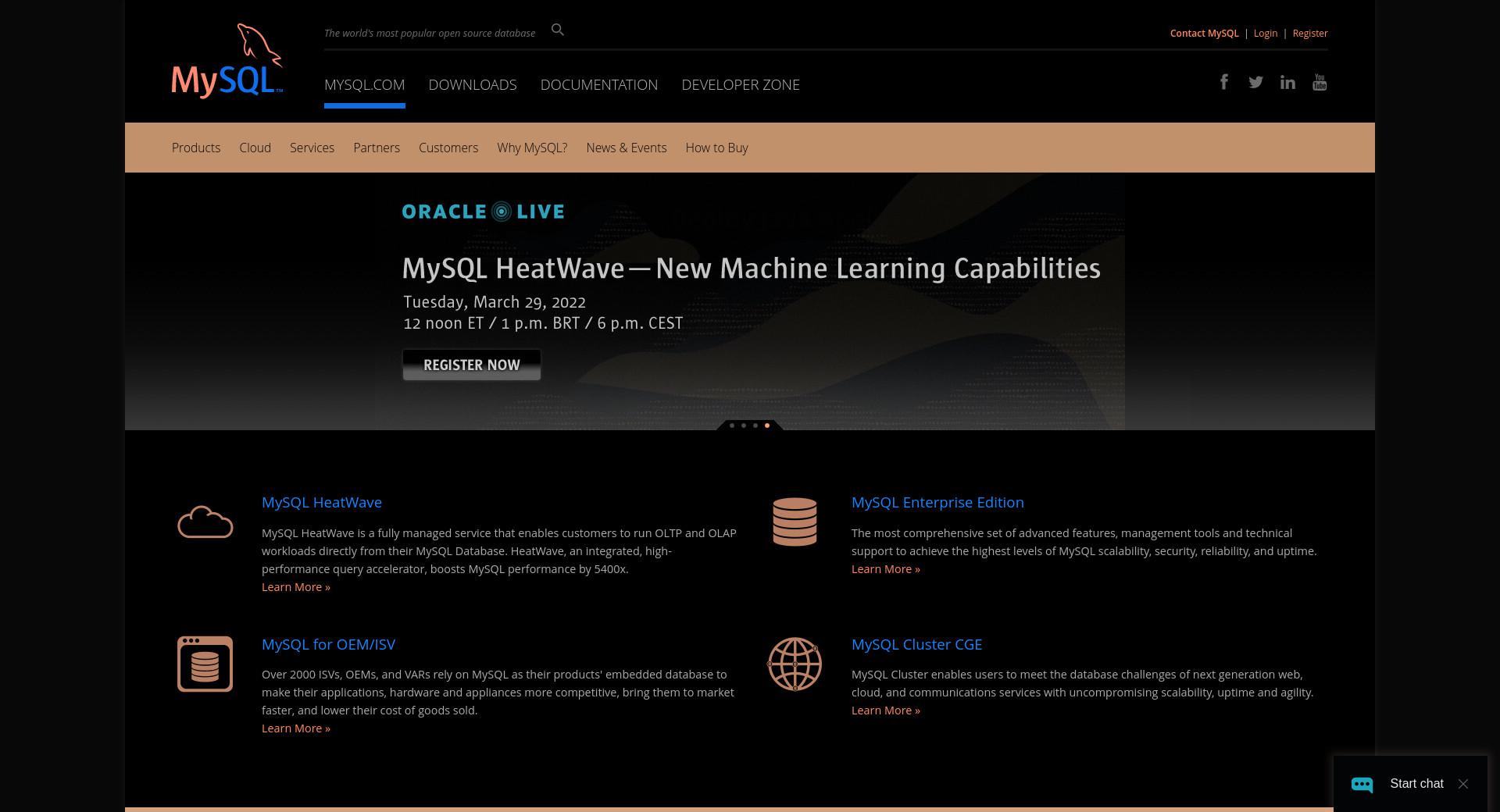Viewport: 1500px width, 812px height.
Task: Click the Start chat text
Action: tap(1416, 784)
